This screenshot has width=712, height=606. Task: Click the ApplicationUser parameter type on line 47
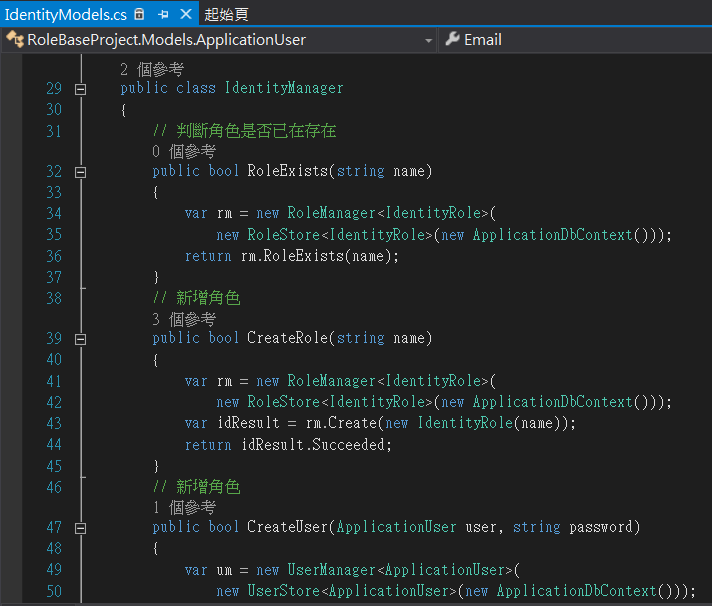(x=396, y=527)
